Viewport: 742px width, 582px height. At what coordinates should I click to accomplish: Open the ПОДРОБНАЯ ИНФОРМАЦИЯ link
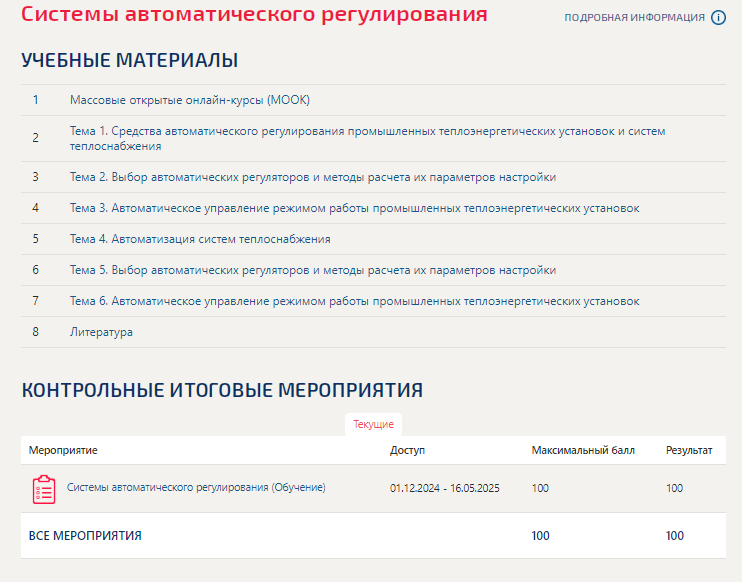pos(634,18)
